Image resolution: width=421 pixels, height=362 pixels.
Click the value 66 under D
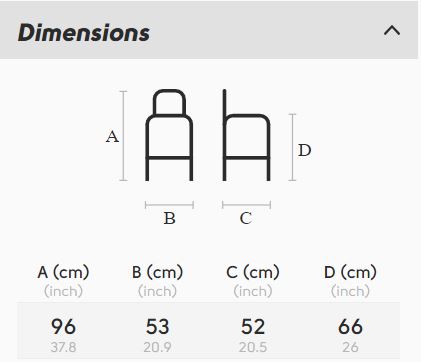350,327
